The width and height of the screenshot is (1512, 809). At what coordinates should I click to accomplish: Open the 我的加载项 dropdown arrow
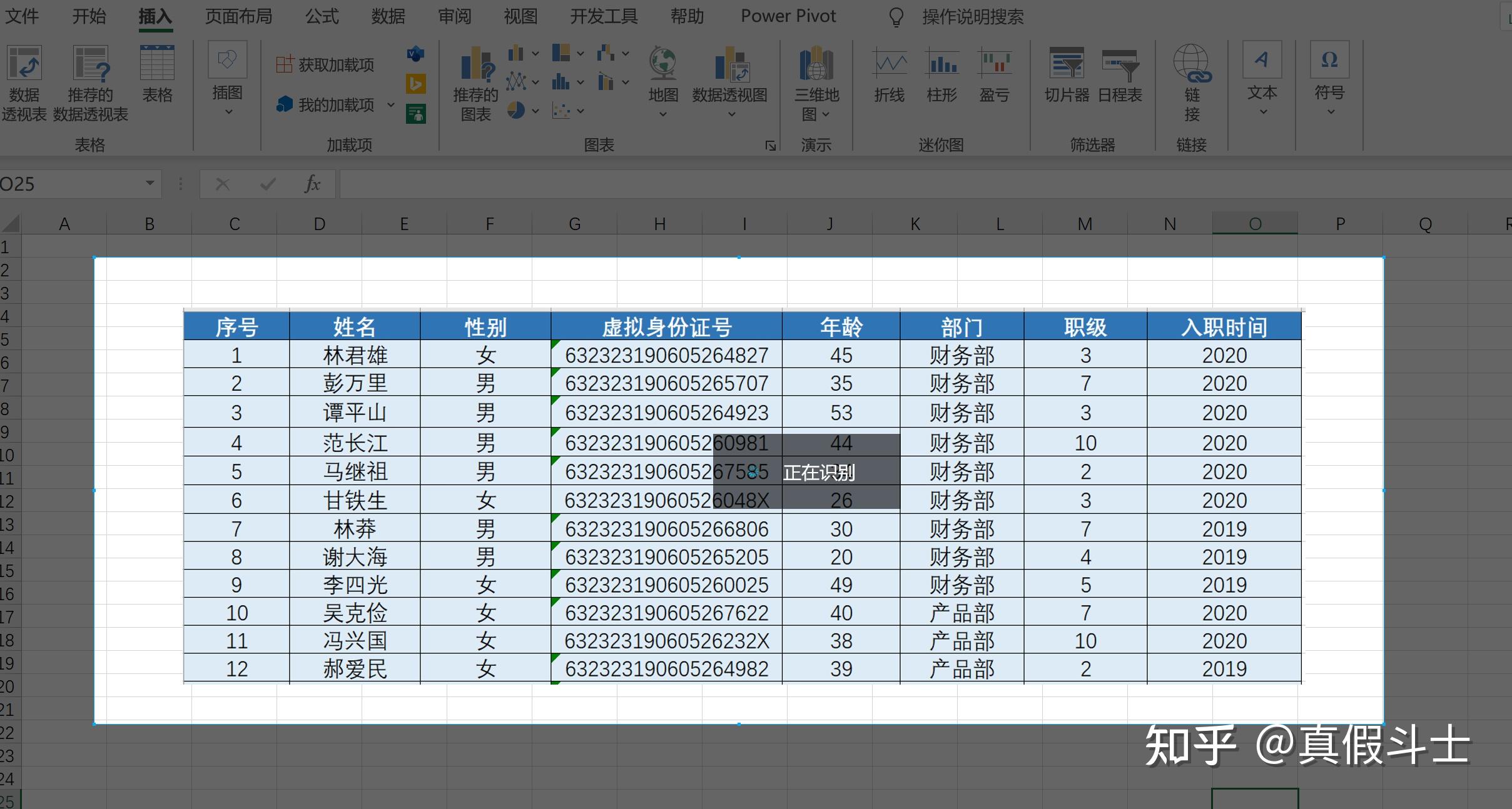click(390, 105)
